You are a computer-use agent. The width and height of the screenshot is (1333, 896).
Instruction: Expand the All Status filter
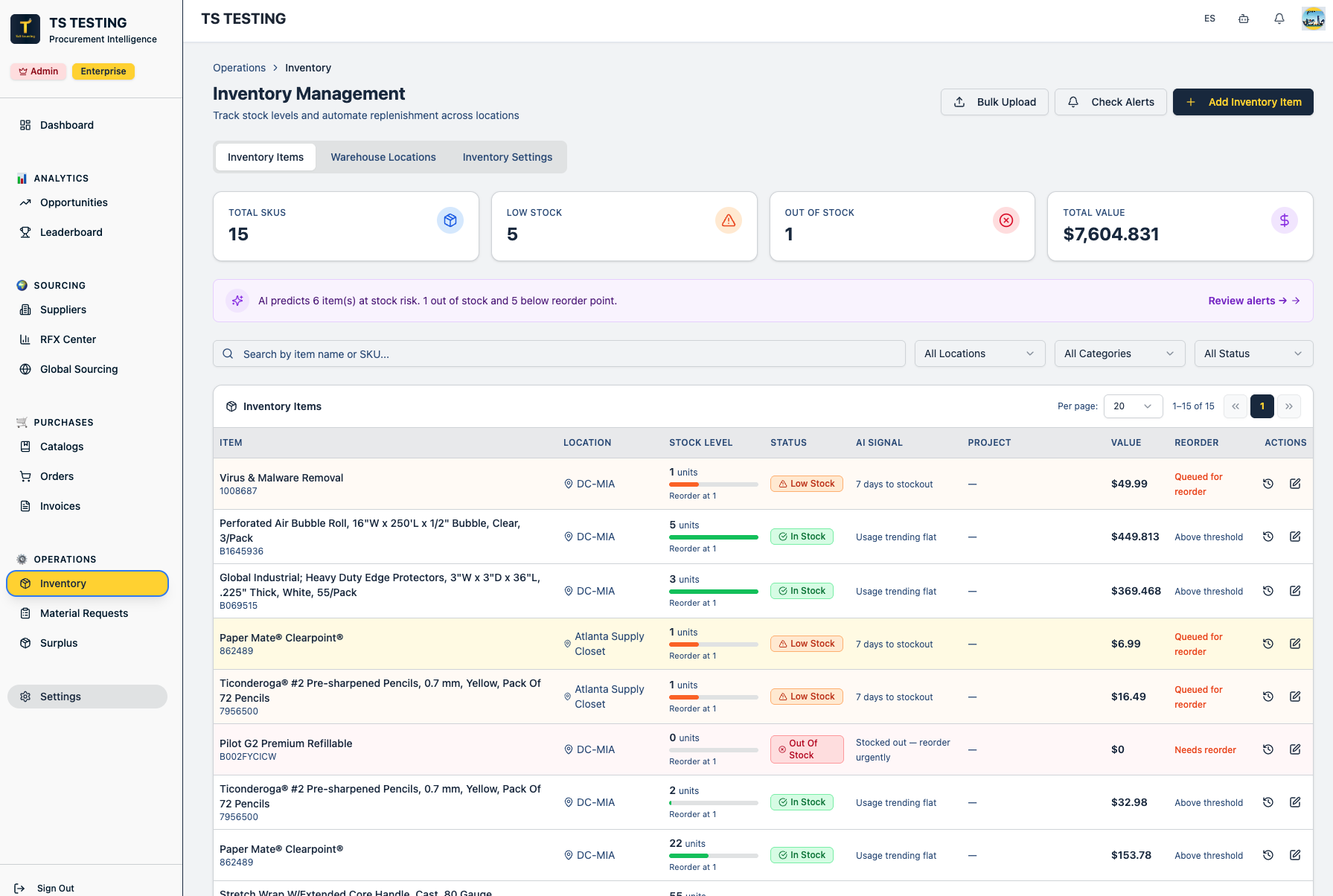point(1253,353)
